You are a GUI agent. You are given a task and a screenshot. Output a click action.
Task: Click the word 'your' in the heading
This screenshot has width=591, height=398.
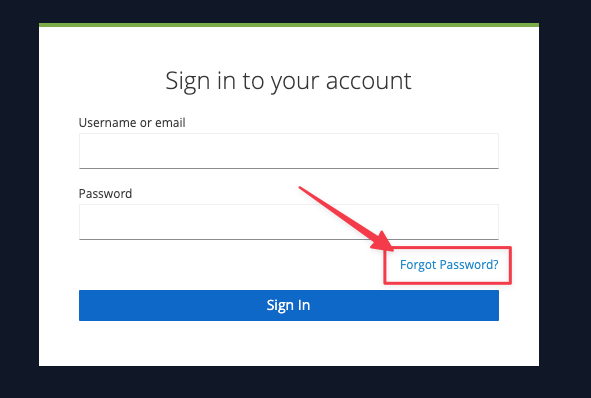[x=295, y=83]
